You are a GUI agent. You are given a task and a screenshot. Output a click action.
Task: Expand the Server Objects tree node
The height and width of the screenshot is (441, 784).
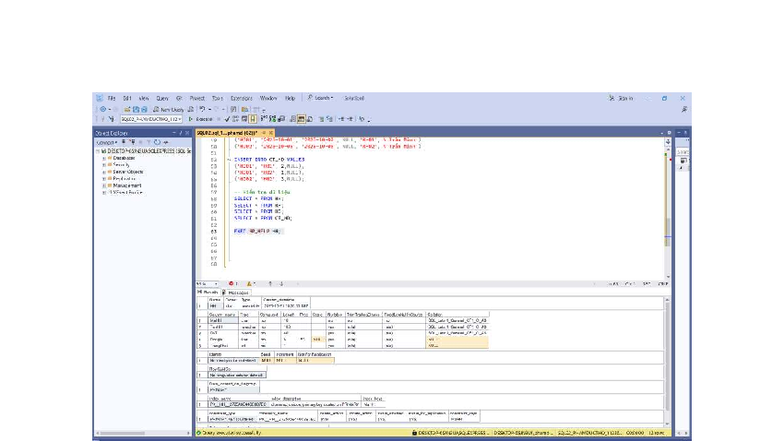[104, 172]
